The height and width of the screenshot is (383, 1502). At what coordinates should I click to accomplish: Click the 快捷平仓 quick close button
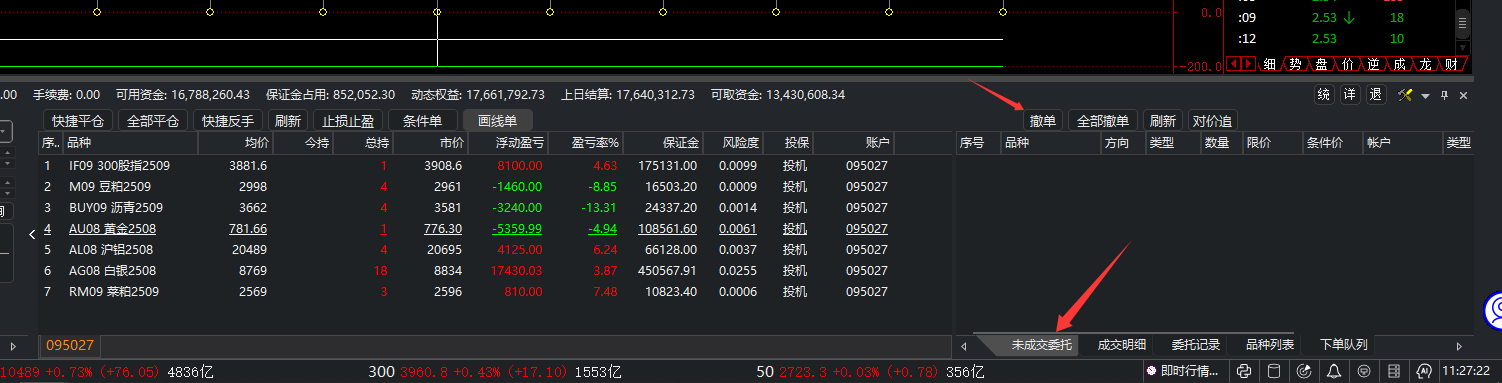[79, 120]
